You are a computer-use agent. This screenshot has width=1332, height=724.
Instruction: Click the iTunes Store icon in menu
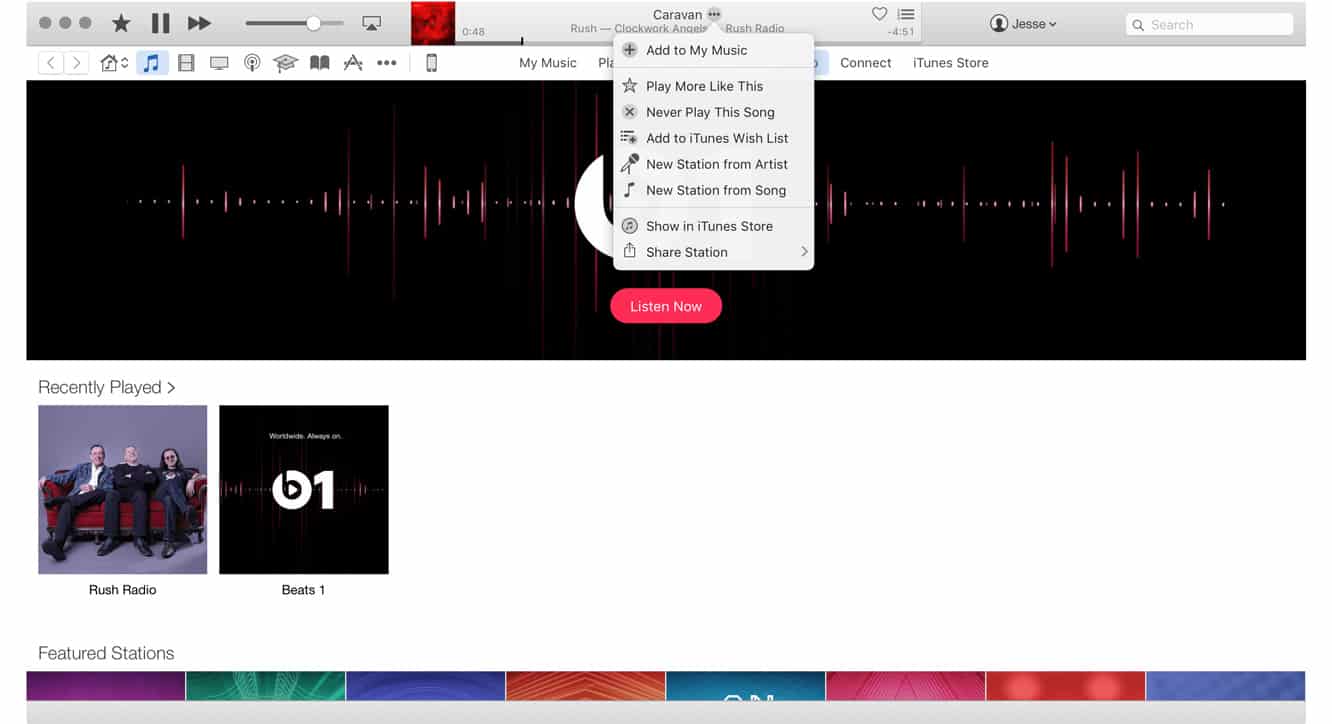coord(629,226)
